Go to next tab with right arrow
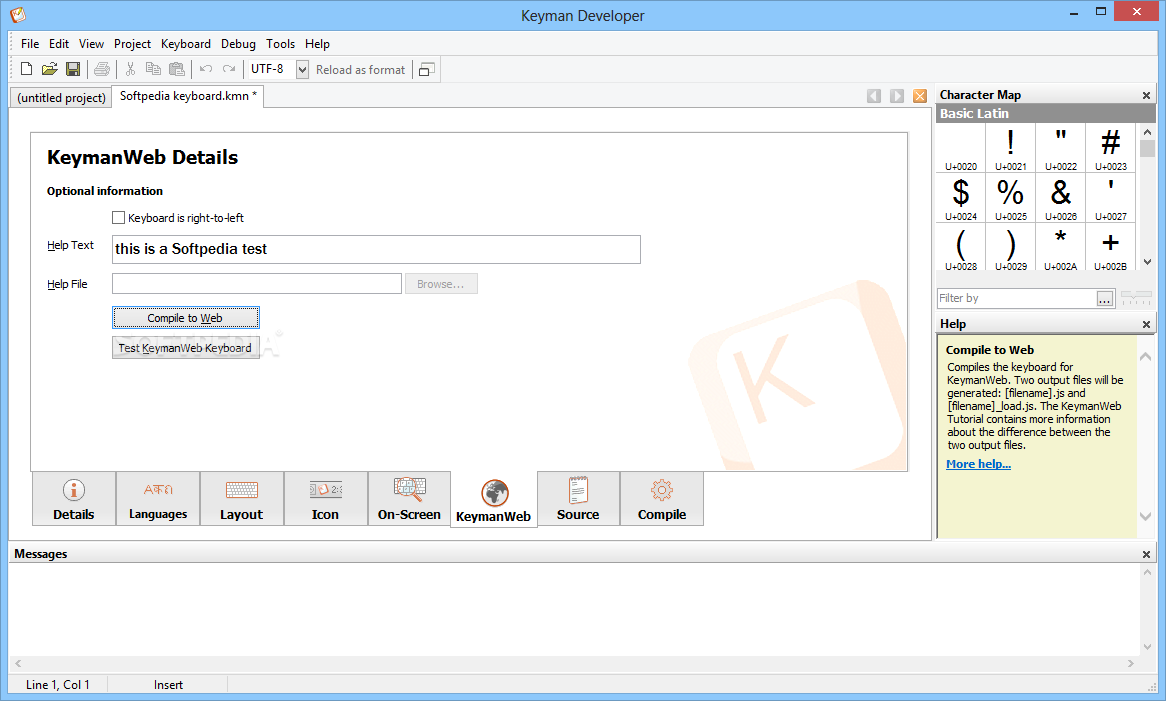 897,96
